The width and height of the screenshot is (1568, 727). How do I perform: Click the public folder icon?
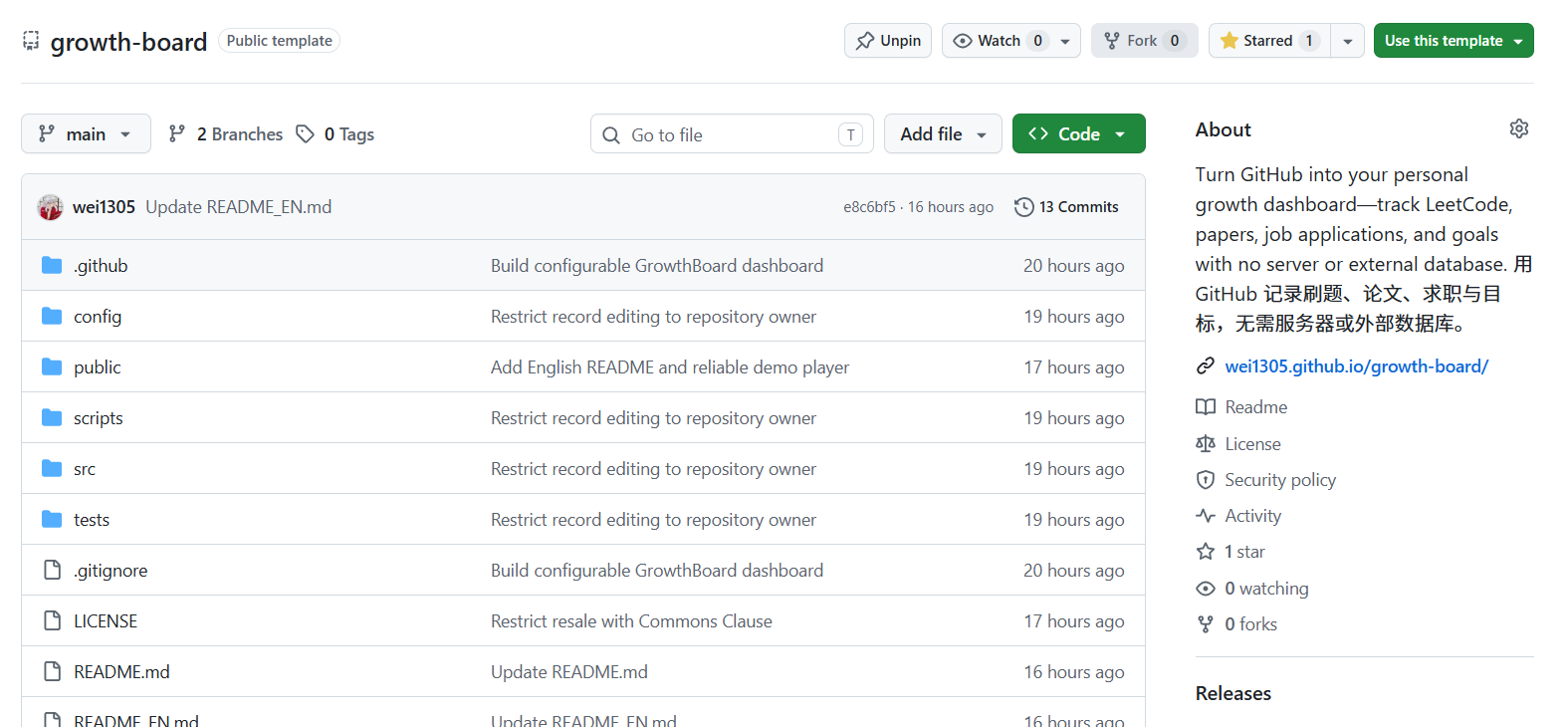point(52,366)
